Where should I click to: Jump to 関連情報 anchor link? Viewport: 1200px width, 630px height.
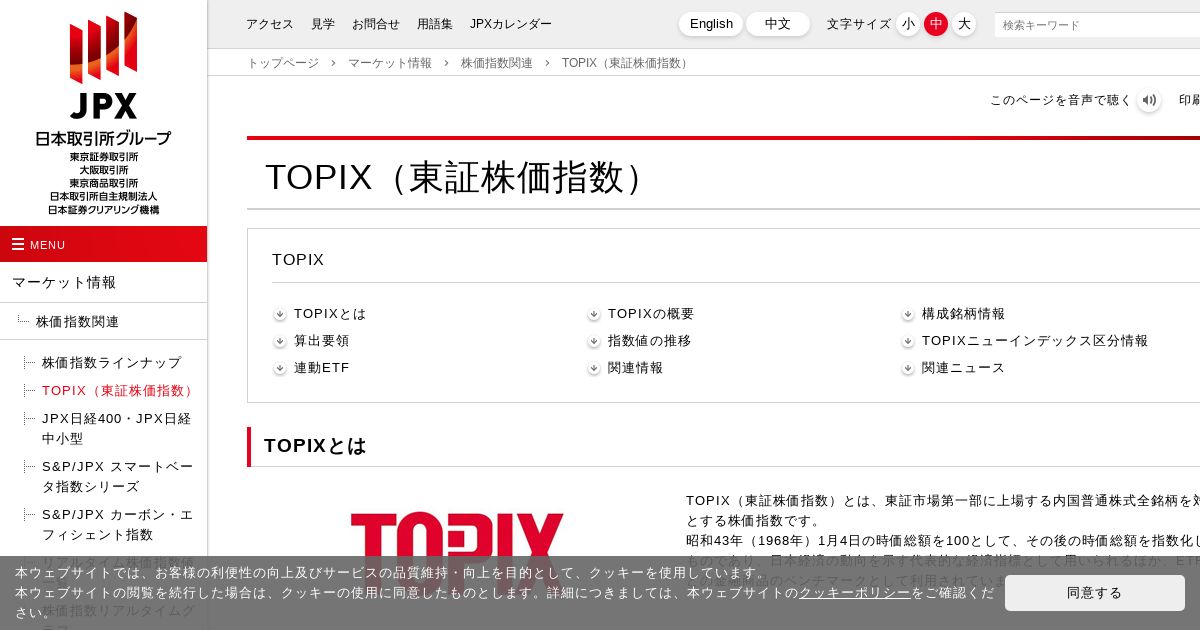[x=636, y=368]
